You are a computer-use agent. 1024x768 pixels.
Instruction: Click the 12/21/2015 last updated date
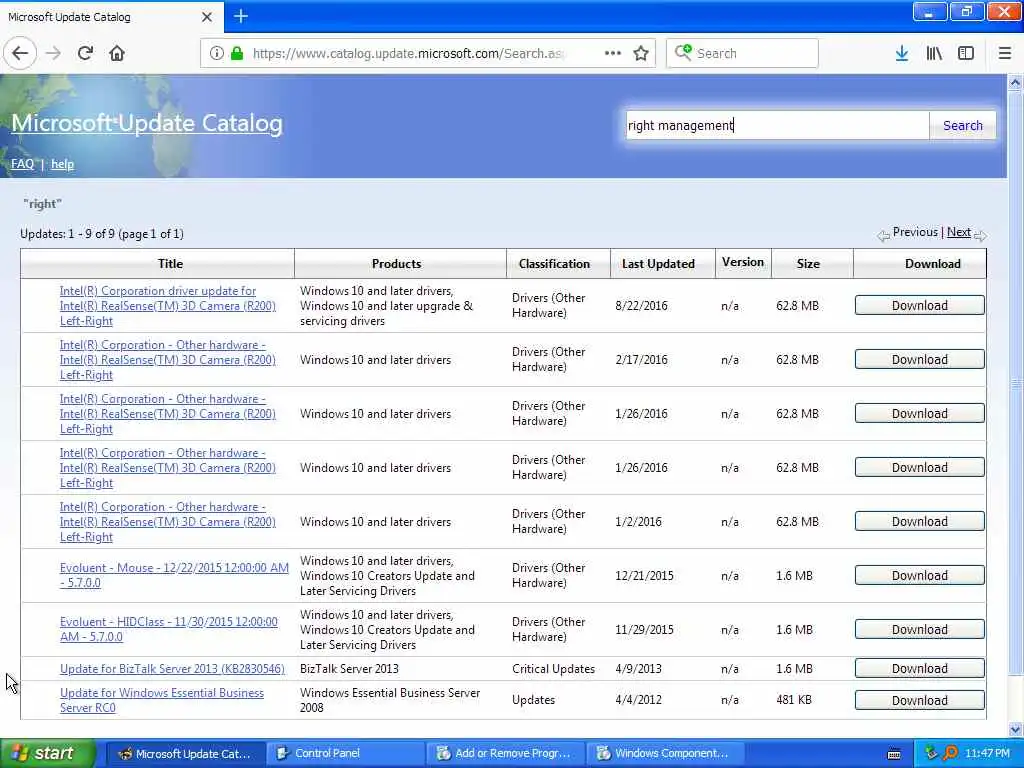pyautogui.click(x=644, y=575)
